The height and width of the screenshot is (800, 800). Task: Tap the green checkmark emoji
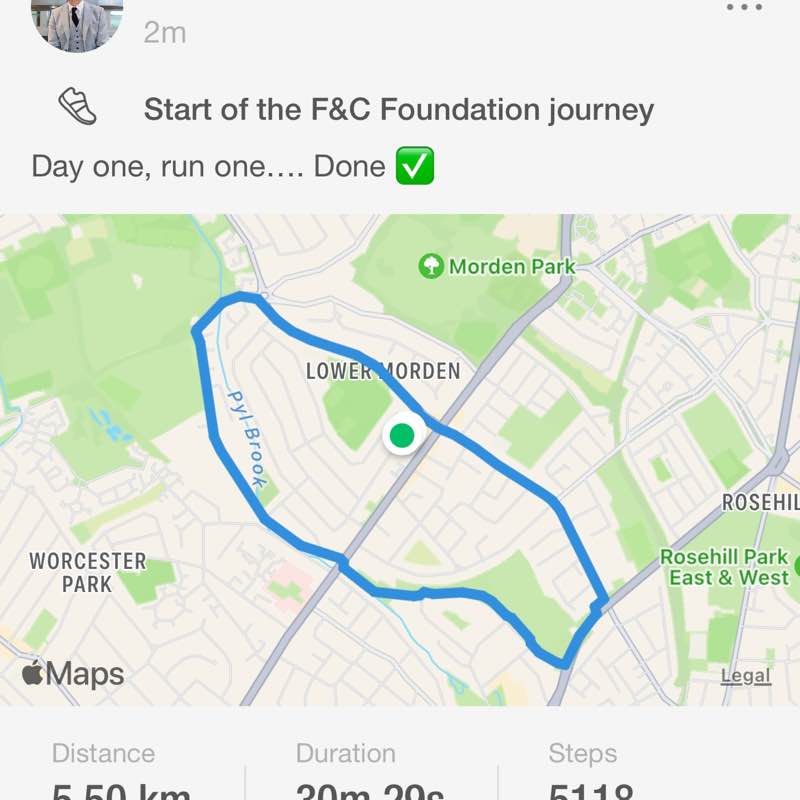pyautogui.click(x=415, y=166)
